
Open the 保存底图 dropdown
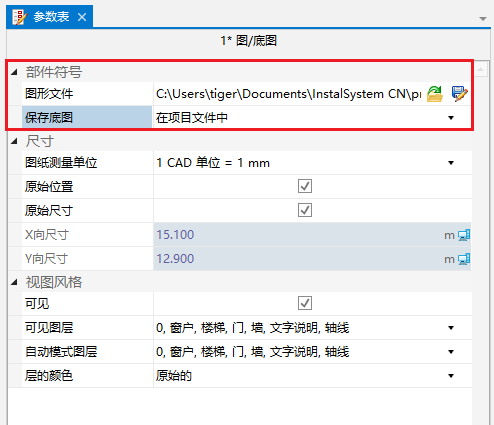click(451, 118)
